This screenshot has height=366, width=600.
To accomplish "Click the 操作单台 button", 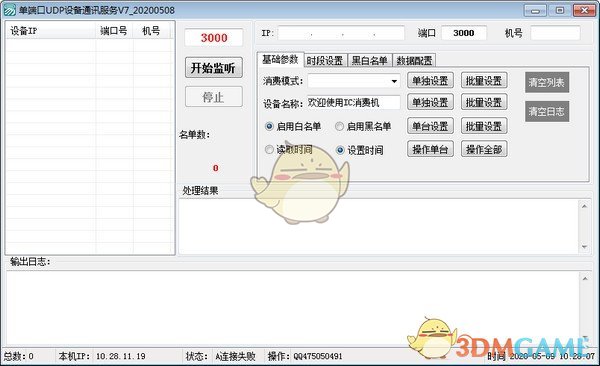I will [x=430, y=149].
